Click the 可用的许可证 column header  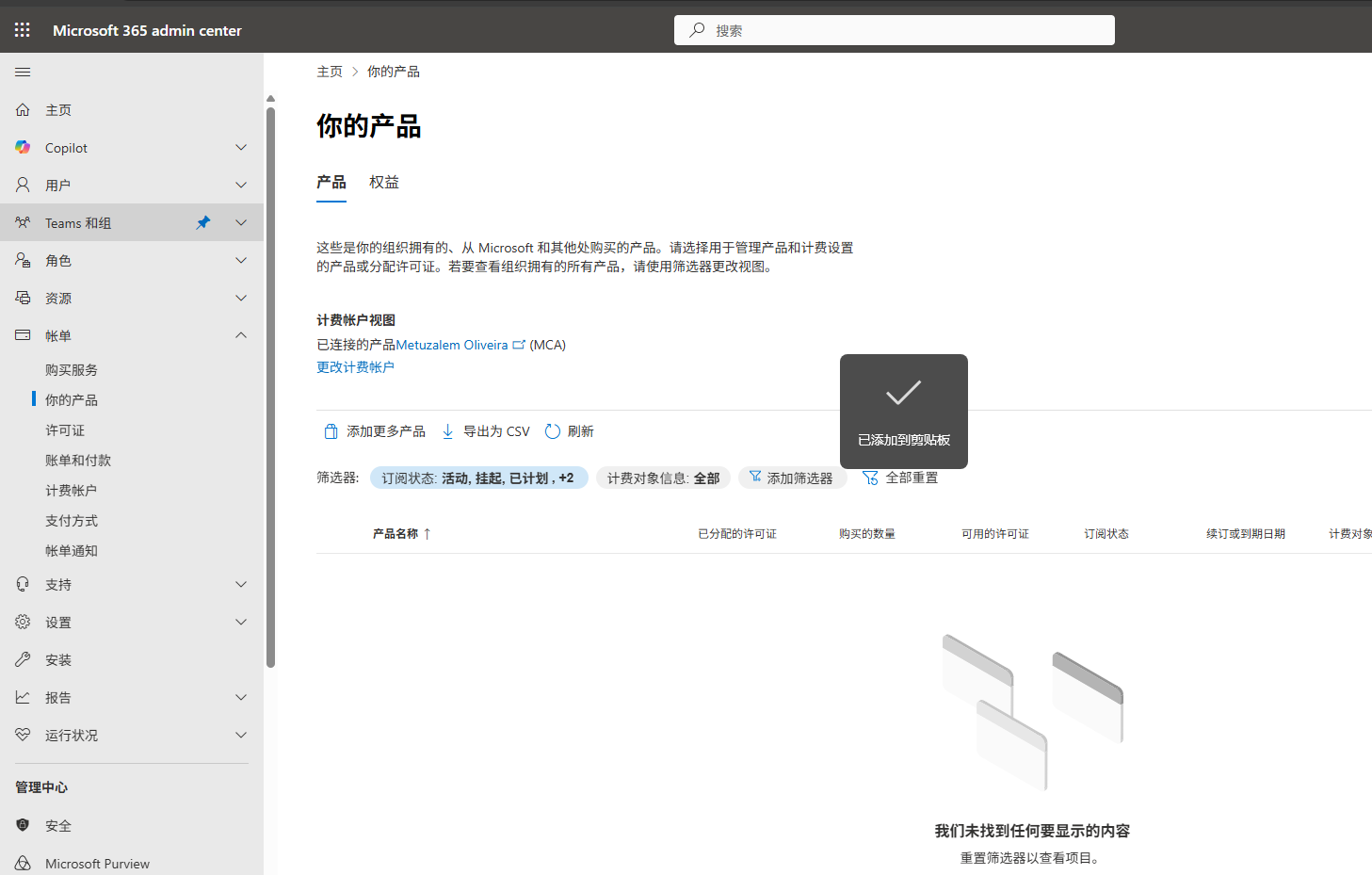(x=995, y=534)
